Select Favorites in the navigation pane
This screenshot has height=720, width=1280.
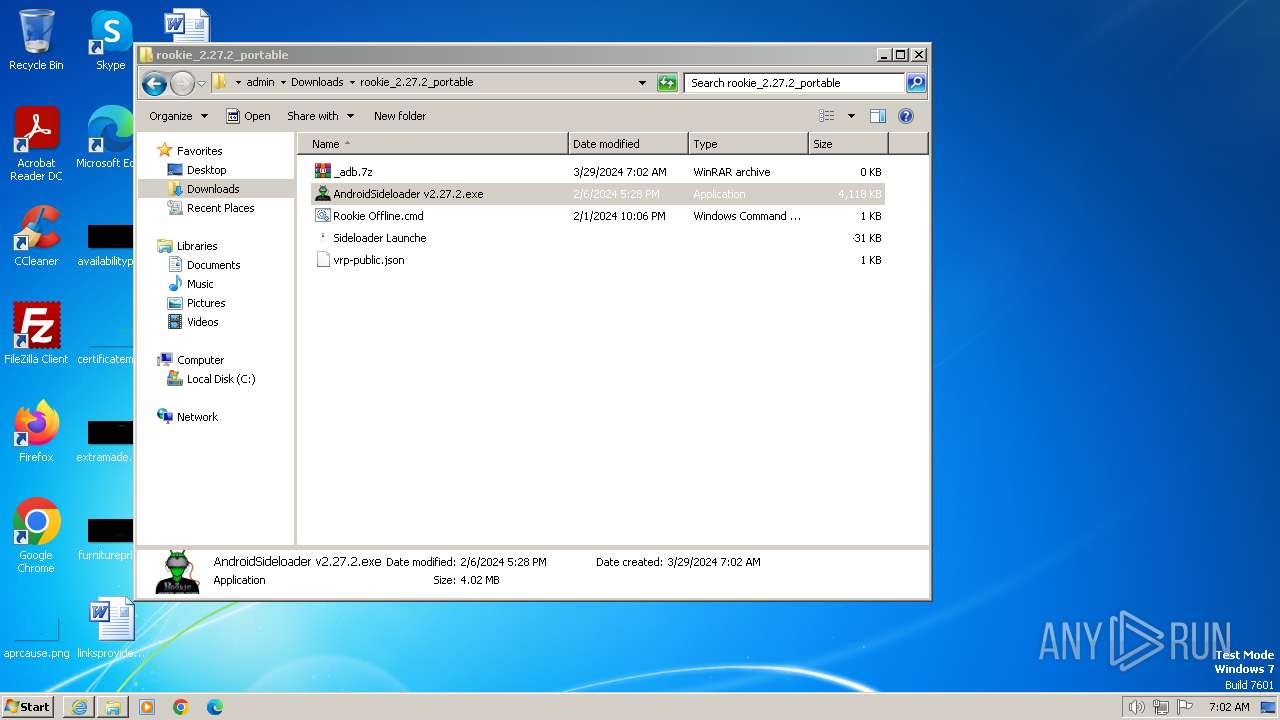pos(199,151)
